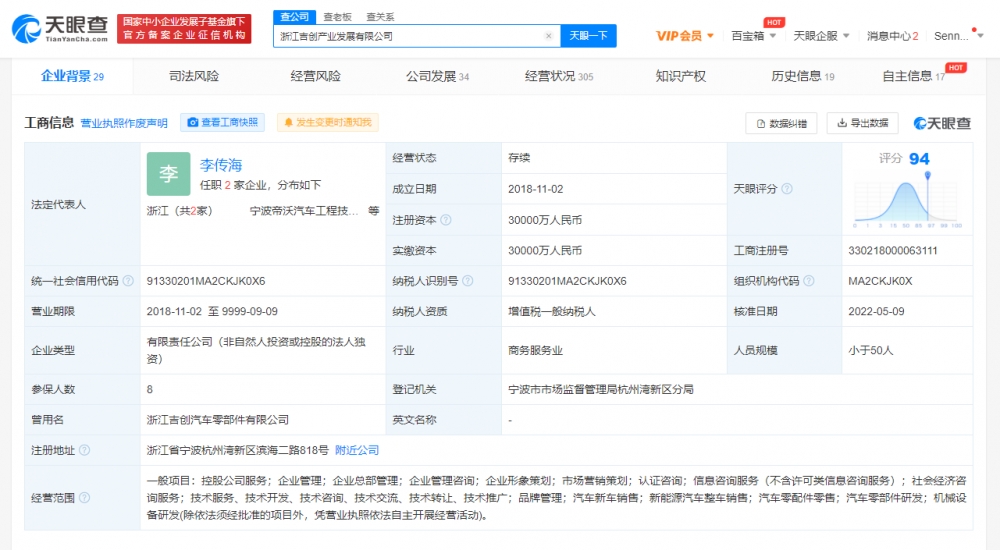Select registration number 330218000063111
The height and width of the screenshot is (550, 1000).
pos(893,251)
